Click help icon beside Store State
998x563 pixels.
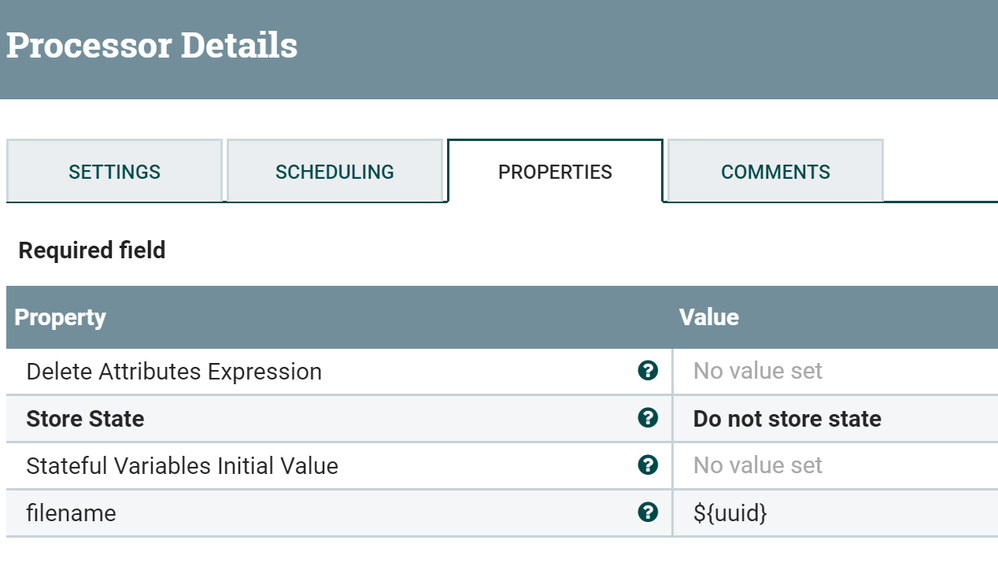coord(648,418)
